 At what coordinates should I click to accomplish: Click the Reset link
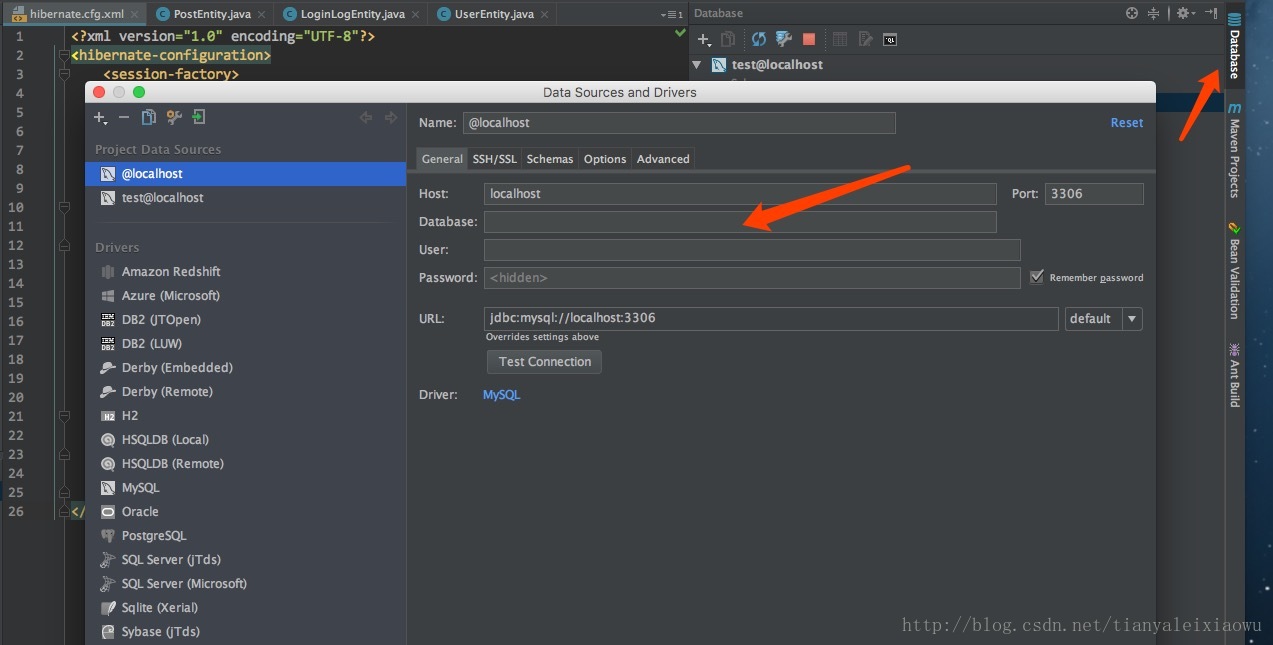click(1127, 122)
